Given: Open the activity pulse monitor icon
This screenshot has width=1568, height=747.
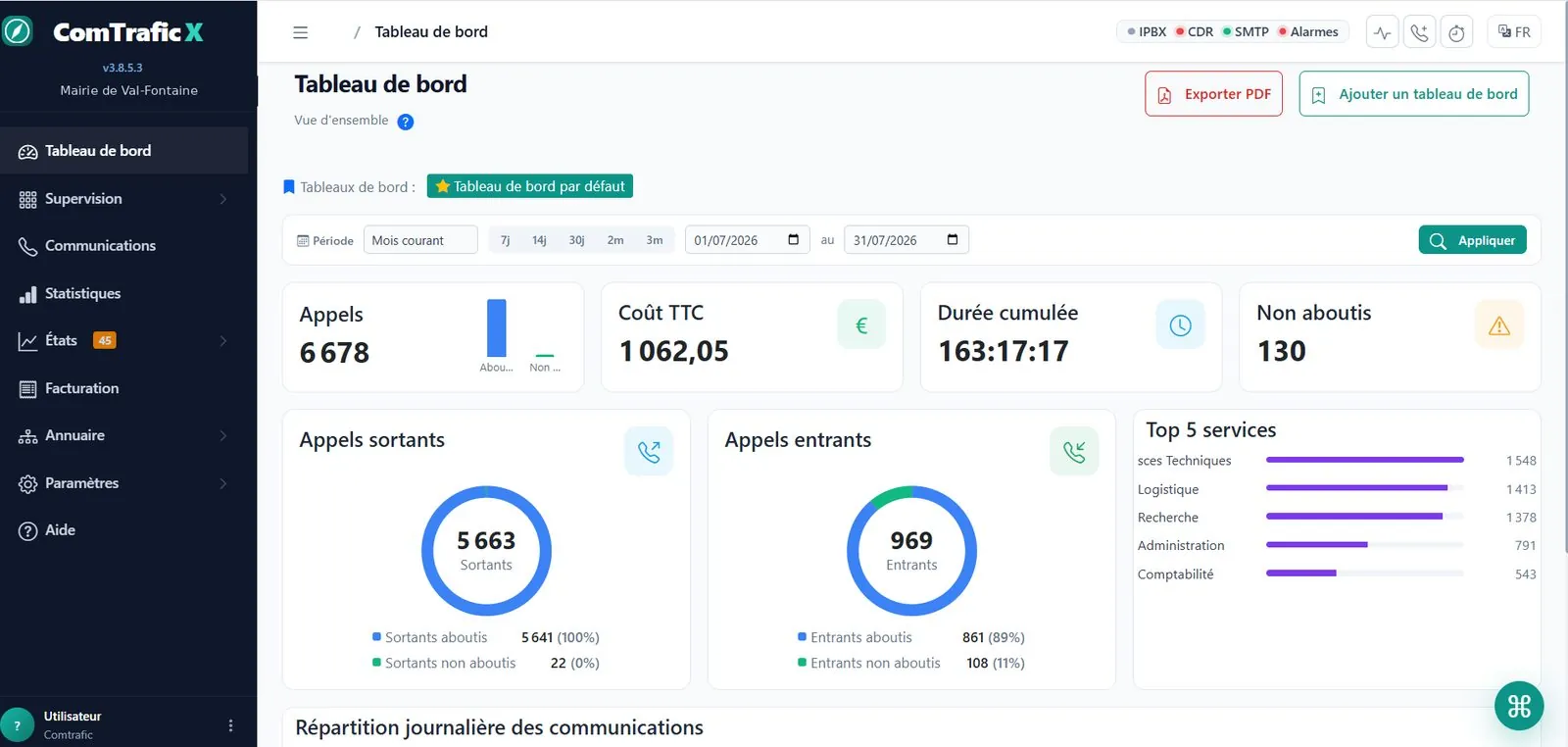Looking at the screenshot, I should (1382, 32).
